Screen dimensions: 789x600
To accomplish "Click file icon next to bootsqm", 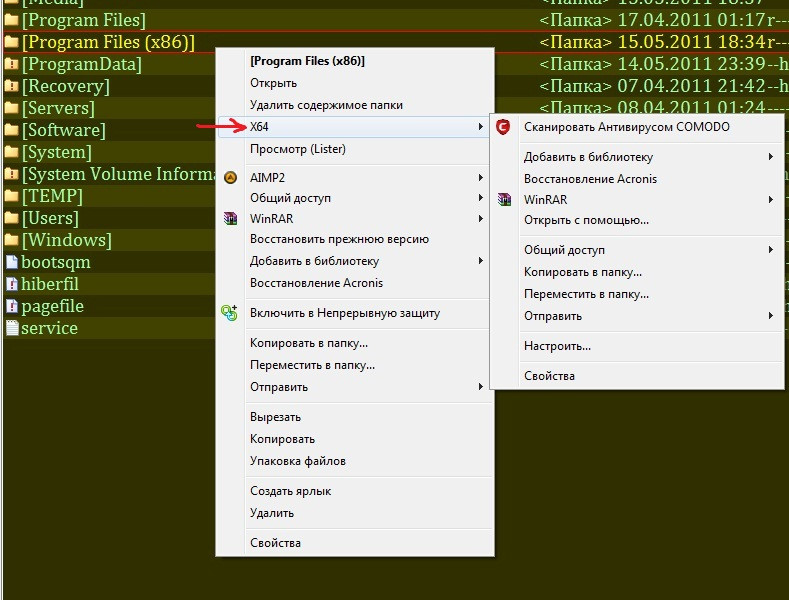I will pos(12,262).
